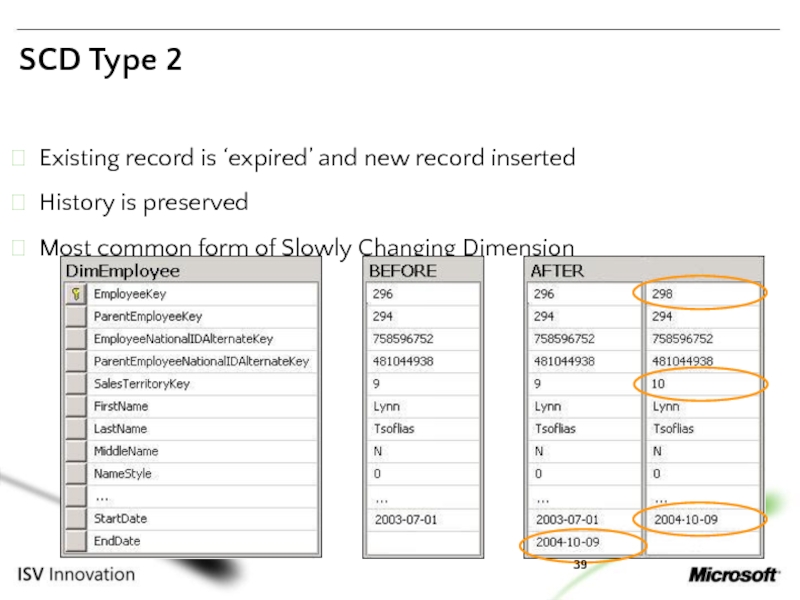Click the 2003-07-01 cell in BEFORE table
This screenshot has height=600, width=800.
pyautogui.click(x=406, y=519)
